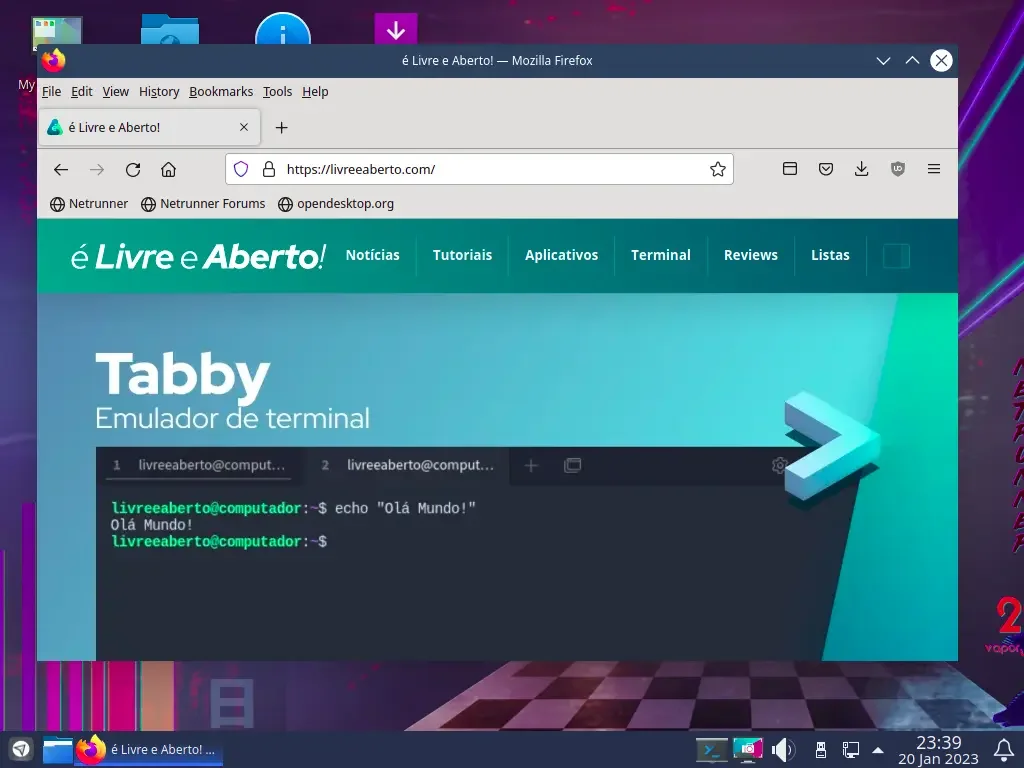Image resolution: width=1024 pixels, height=768 pixels.
Task: Open the uBlock Origin extension
Action: click(x=898, y=169)
